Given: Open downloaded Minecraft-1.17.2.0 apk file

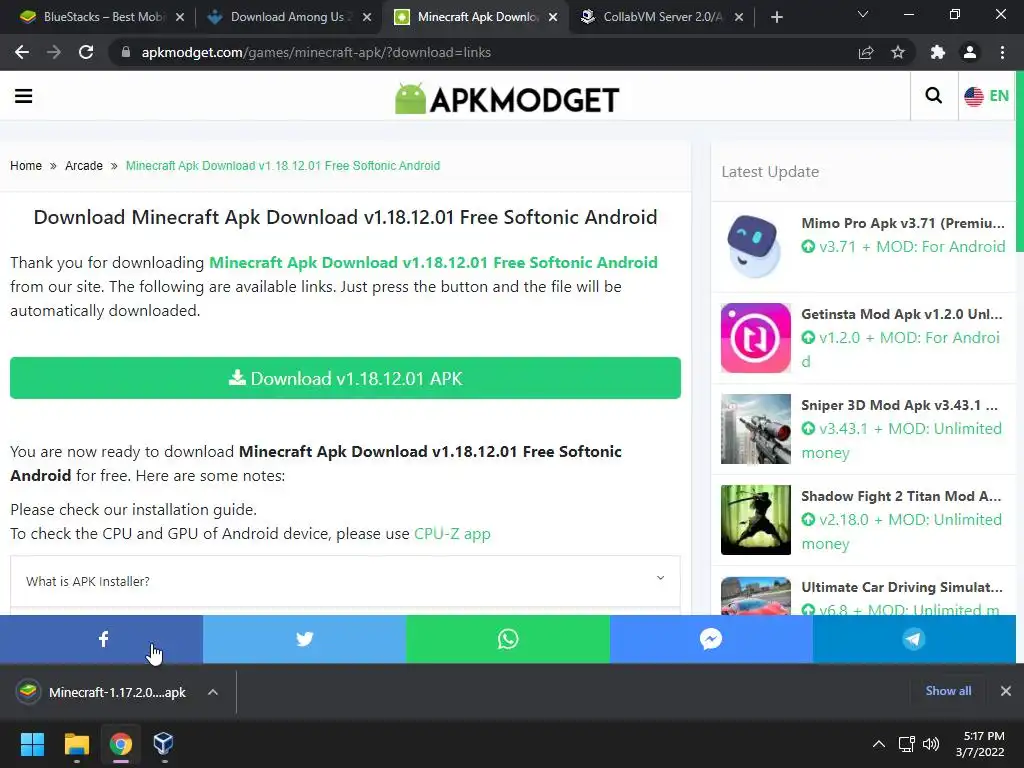Looking at the screenshot, I should [x=103, y=692].
